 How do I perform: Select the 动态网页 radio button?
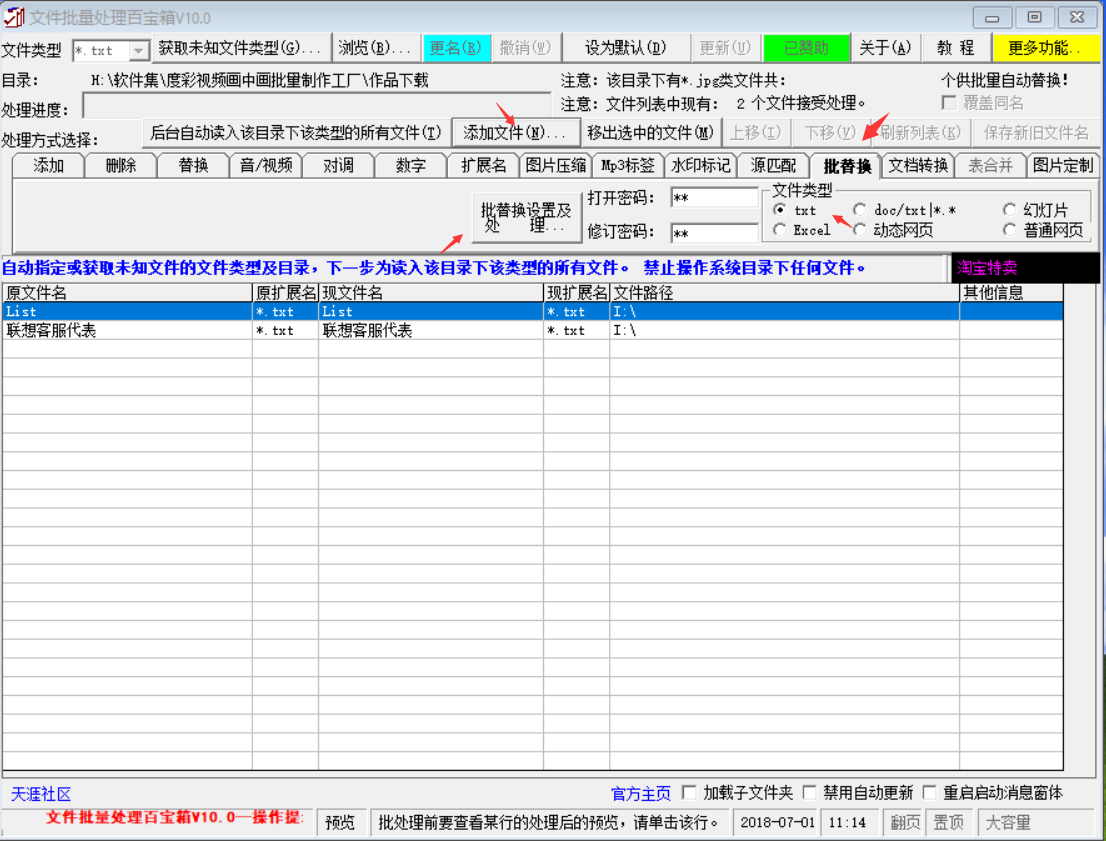click(858, 229)
